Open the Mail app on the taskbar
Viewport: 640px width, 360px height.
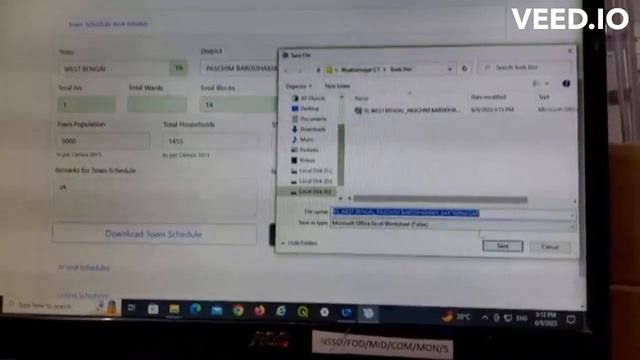(217, 311)
